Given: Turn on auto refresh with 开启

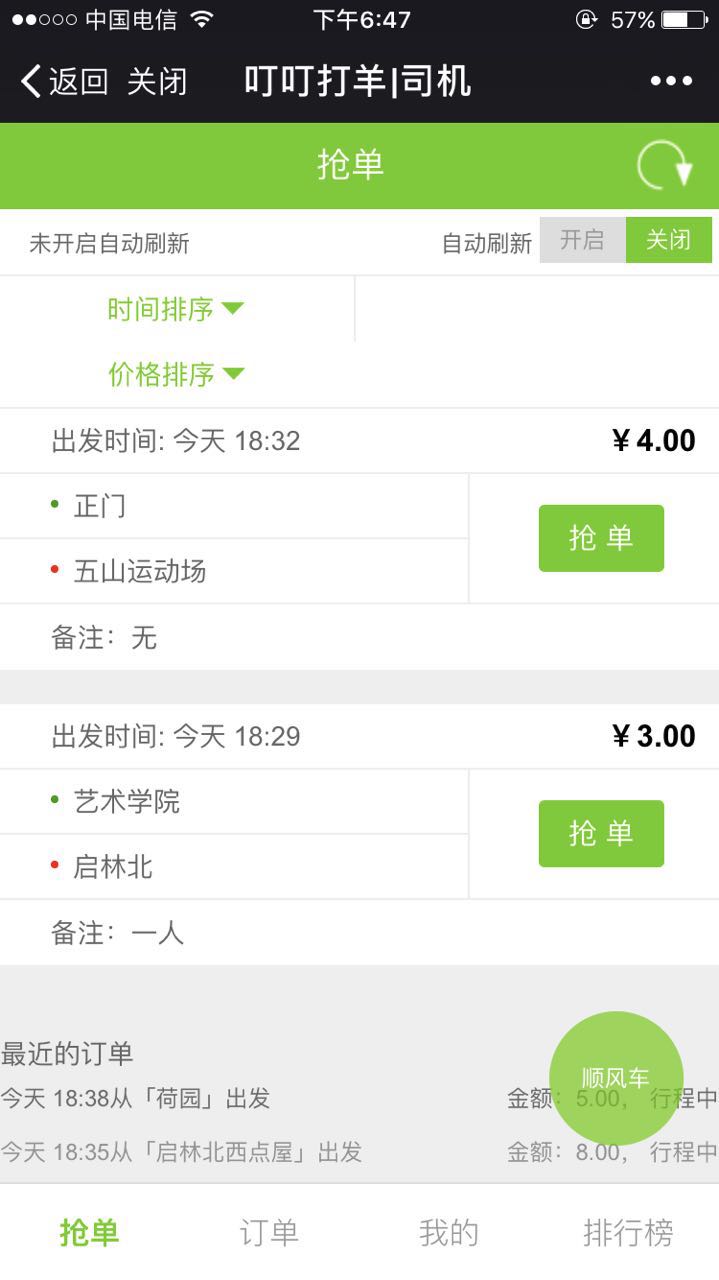Looking at the screenshot, I should 582,240.
